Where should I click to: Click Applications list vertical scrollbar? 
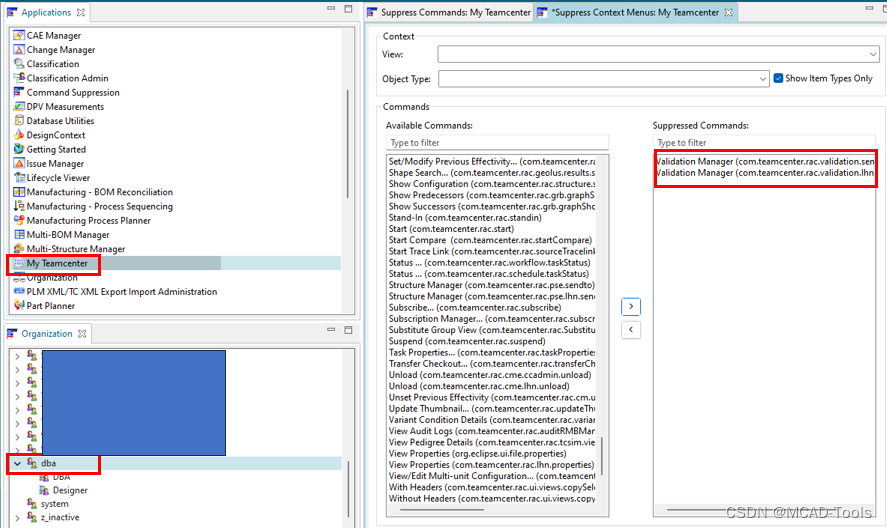click(x=347, y=144)
